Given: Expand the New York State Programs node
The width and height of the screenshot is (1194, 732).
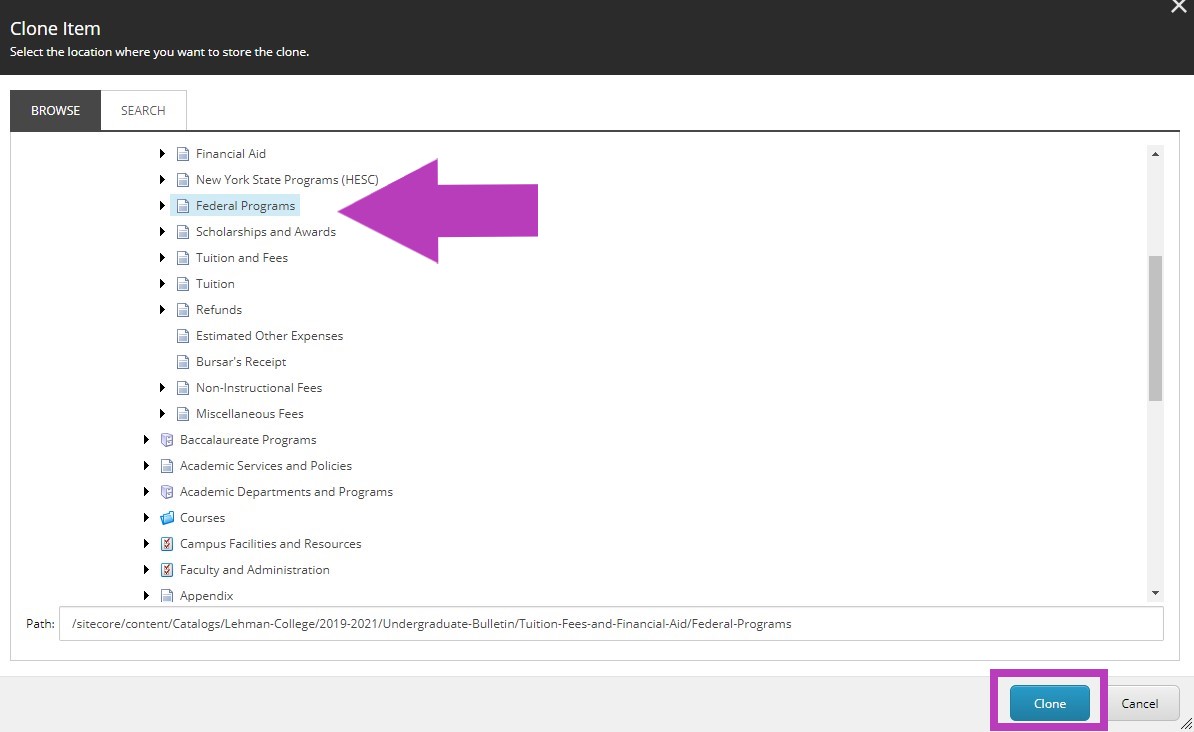Looking at the screenshot, I should click(162, 180).
